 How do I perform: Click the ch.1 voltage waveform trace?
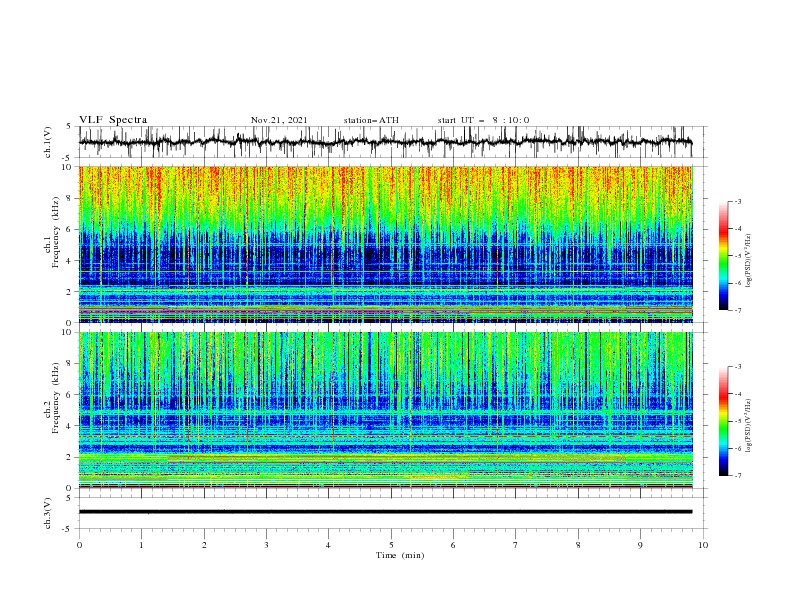[386, 142]
